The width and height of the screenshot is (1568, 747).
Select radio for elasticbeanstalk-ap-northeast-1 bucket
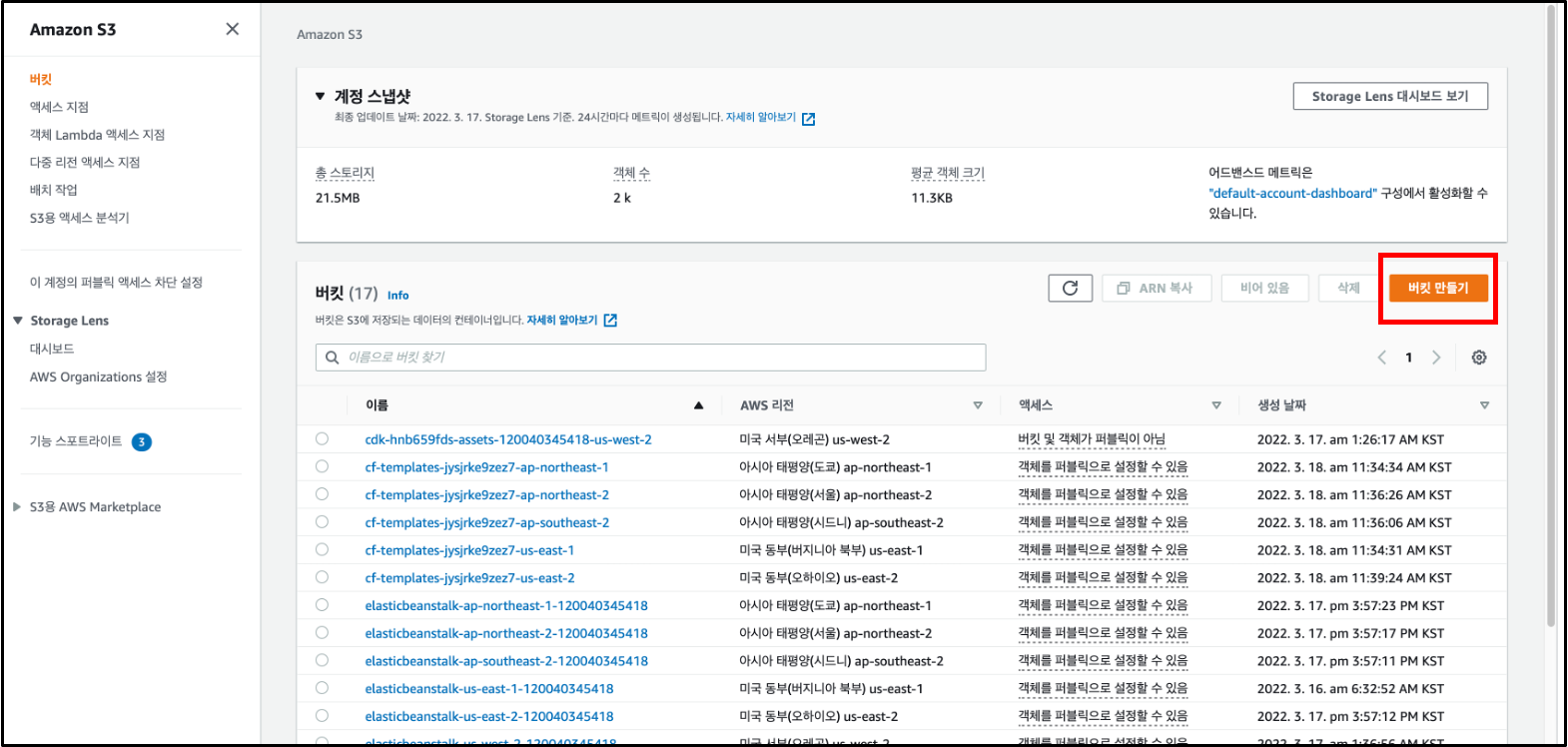322,605
